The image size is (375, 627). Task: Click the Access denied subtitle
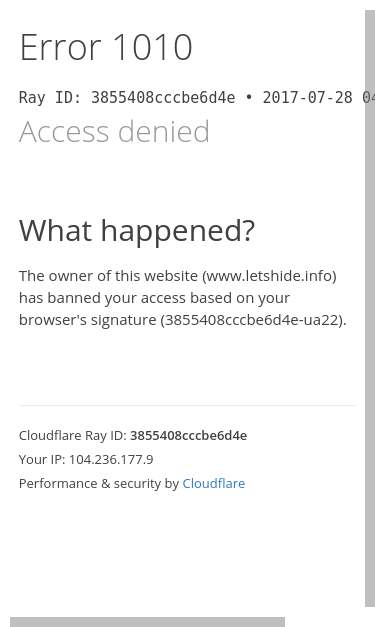pyautogui.click(x=114, y=131)
